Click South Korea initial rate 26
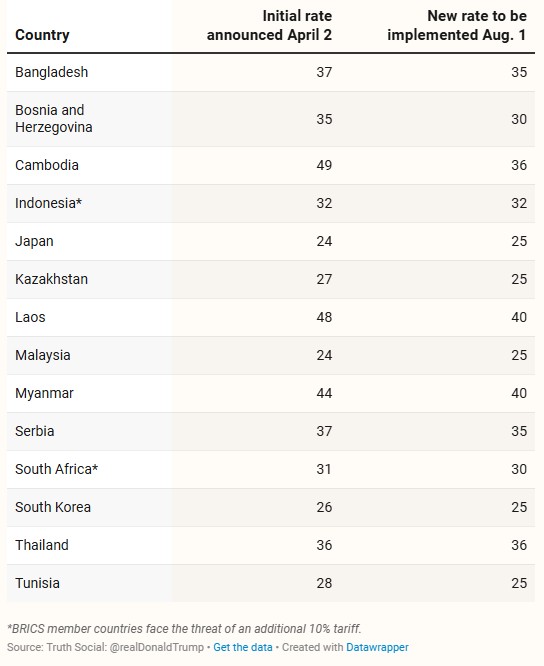544x666 pixels. pyautogui.click(x=324, y=507)
